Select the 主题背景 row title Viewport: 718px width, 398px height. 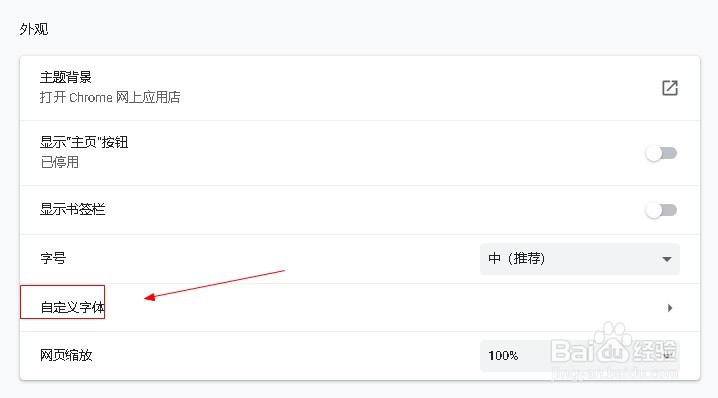[x=66, y=77]
